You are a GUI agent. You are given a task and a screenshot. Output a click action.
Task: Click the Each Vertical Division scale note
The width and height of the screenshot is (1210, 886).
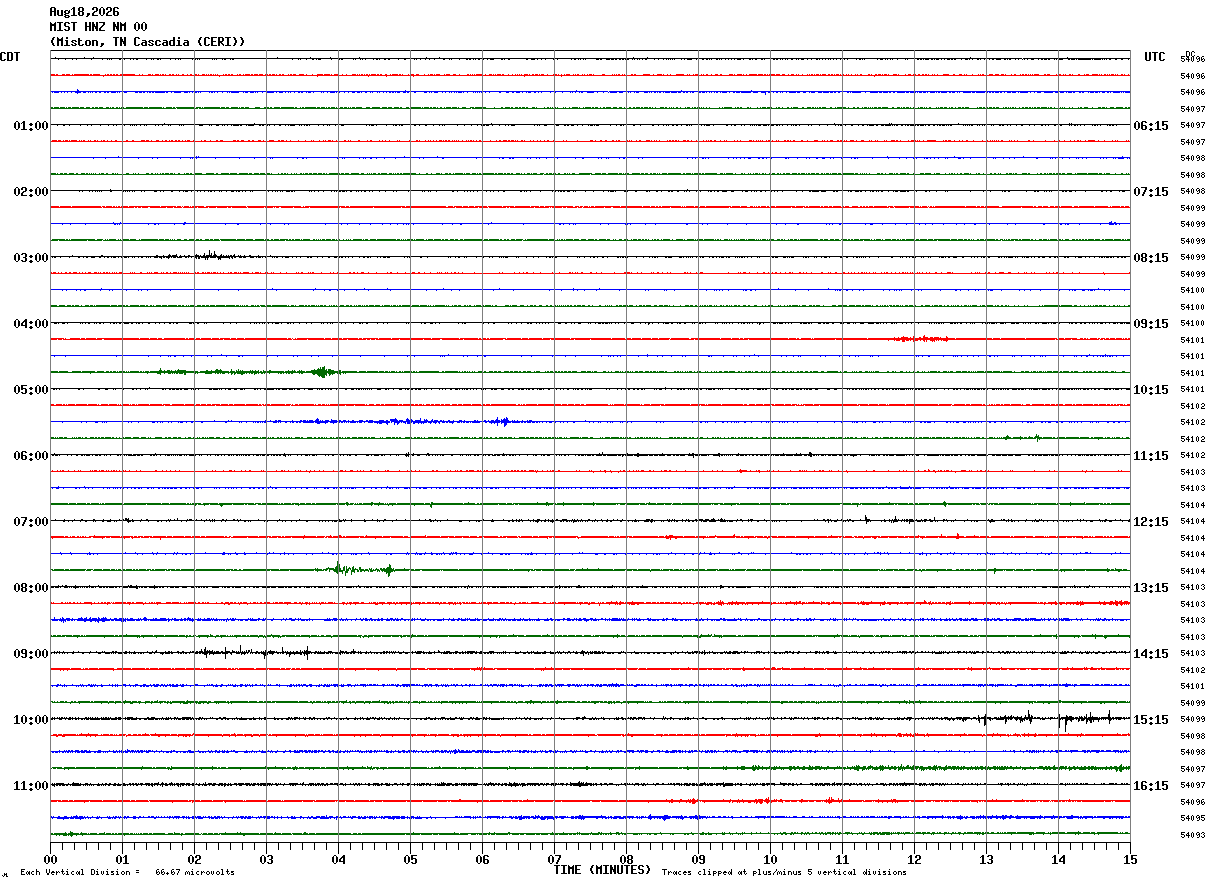127,873
